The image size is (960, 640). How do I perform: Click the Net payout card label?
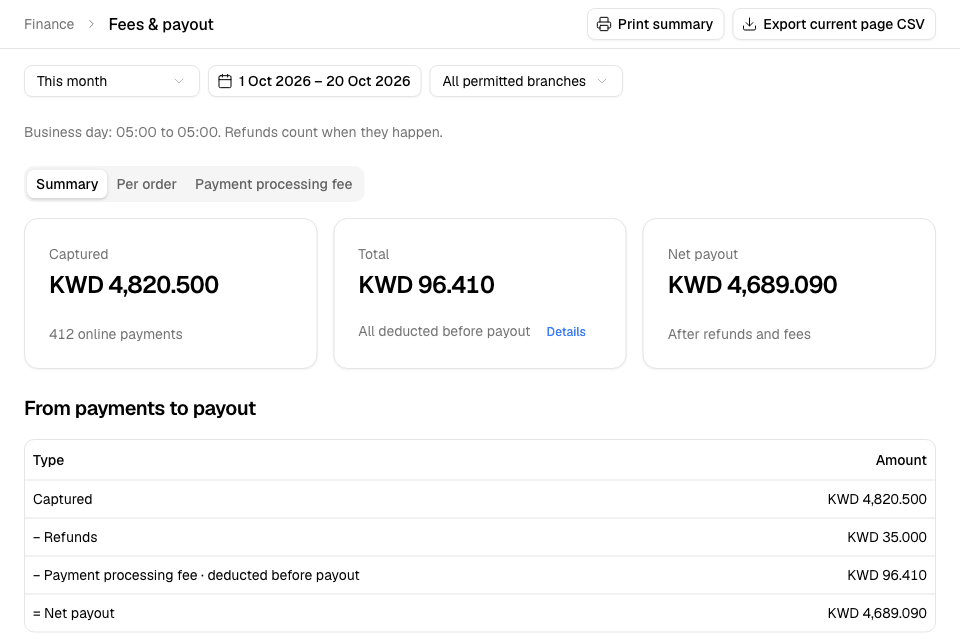703,254
